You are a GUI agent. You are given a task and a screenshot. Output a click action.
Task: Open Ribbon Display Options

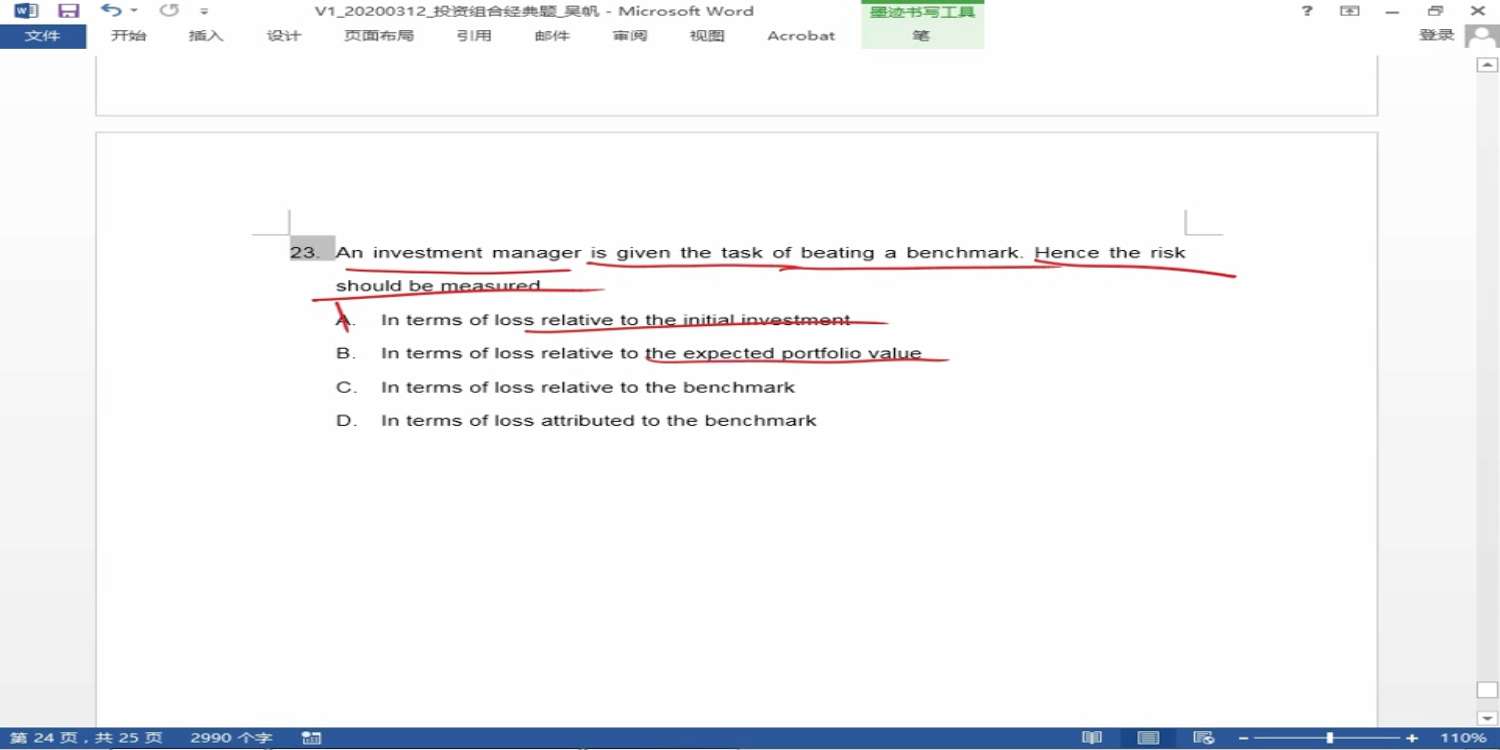[1350, 11]
